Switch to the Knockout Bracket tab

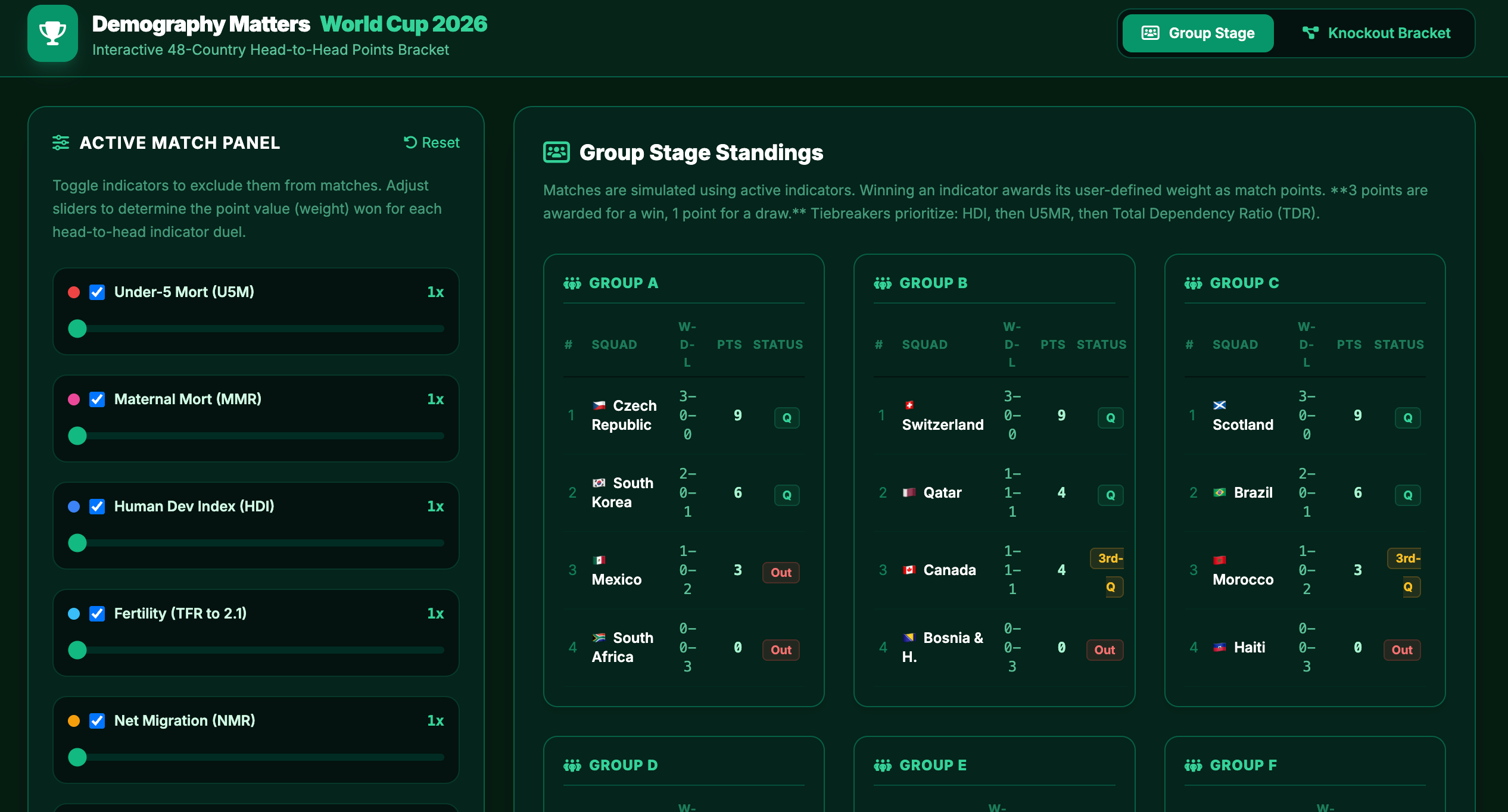pyautogui.click(x=1376, y=33)
